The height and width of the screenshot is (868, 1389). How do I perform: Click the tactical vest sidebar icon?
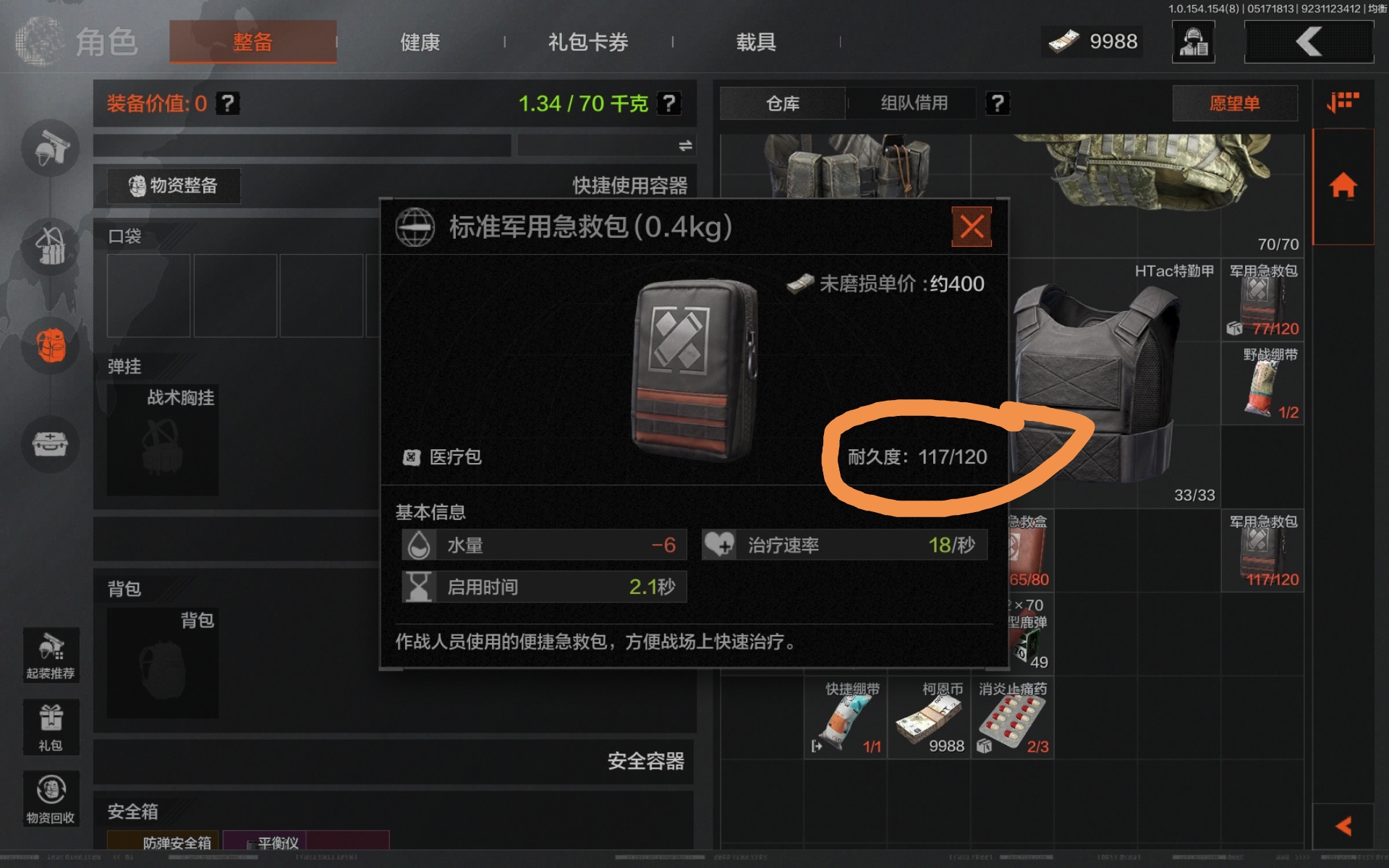tap(51, 247)
